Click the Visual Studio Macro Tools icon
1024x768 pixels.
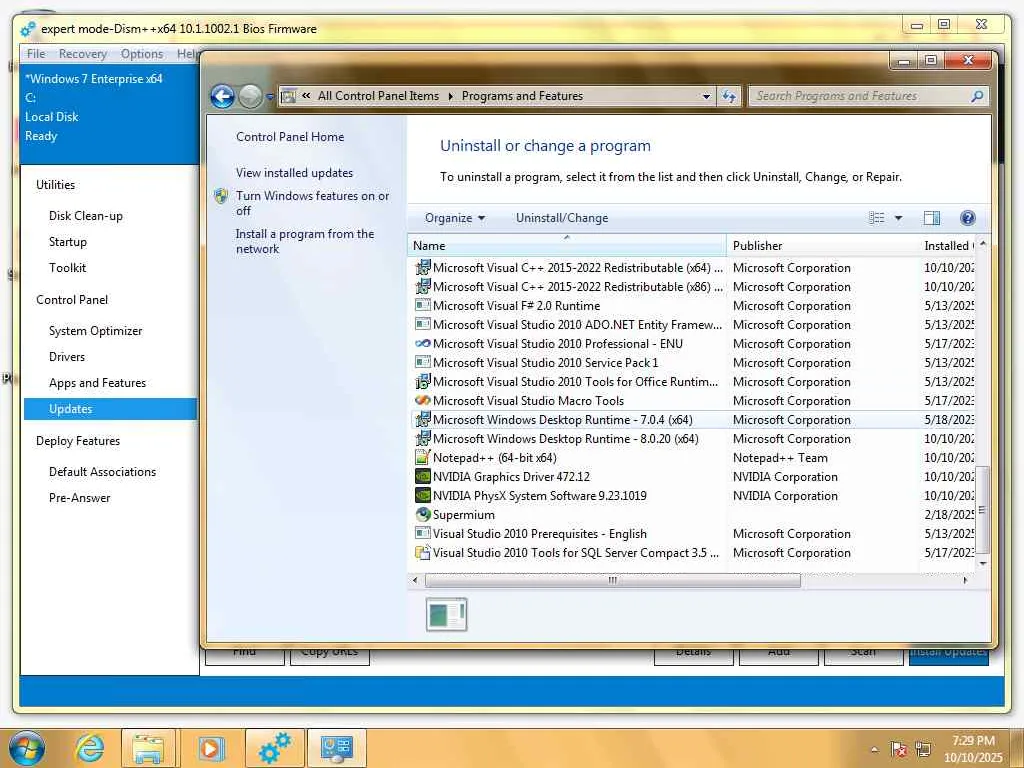(x=423, y=400)
